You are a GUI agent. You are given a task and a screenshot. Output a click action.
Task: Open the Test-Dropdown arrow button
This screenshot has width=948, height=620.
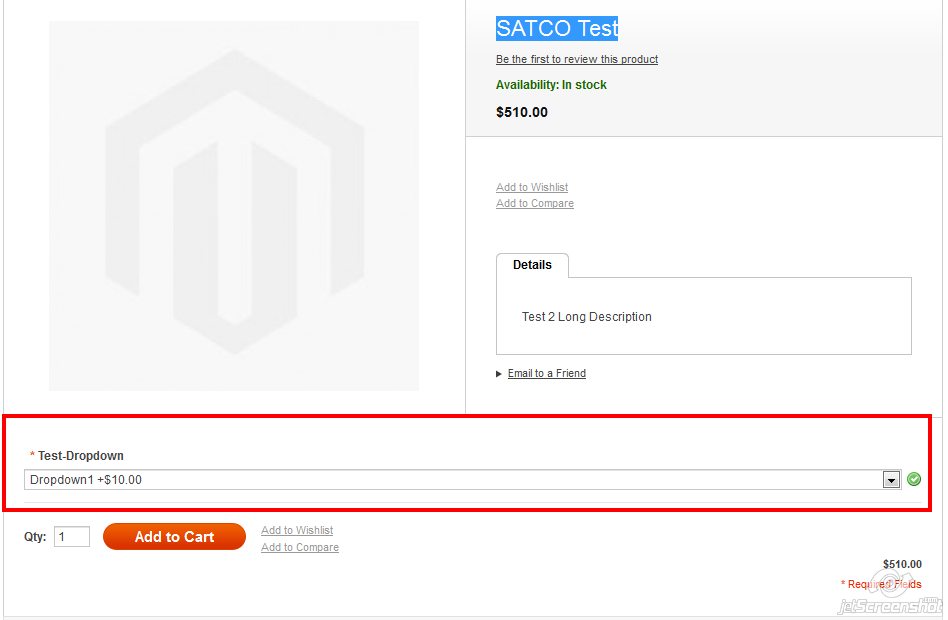pyautogui.click(x=891, y=480)
